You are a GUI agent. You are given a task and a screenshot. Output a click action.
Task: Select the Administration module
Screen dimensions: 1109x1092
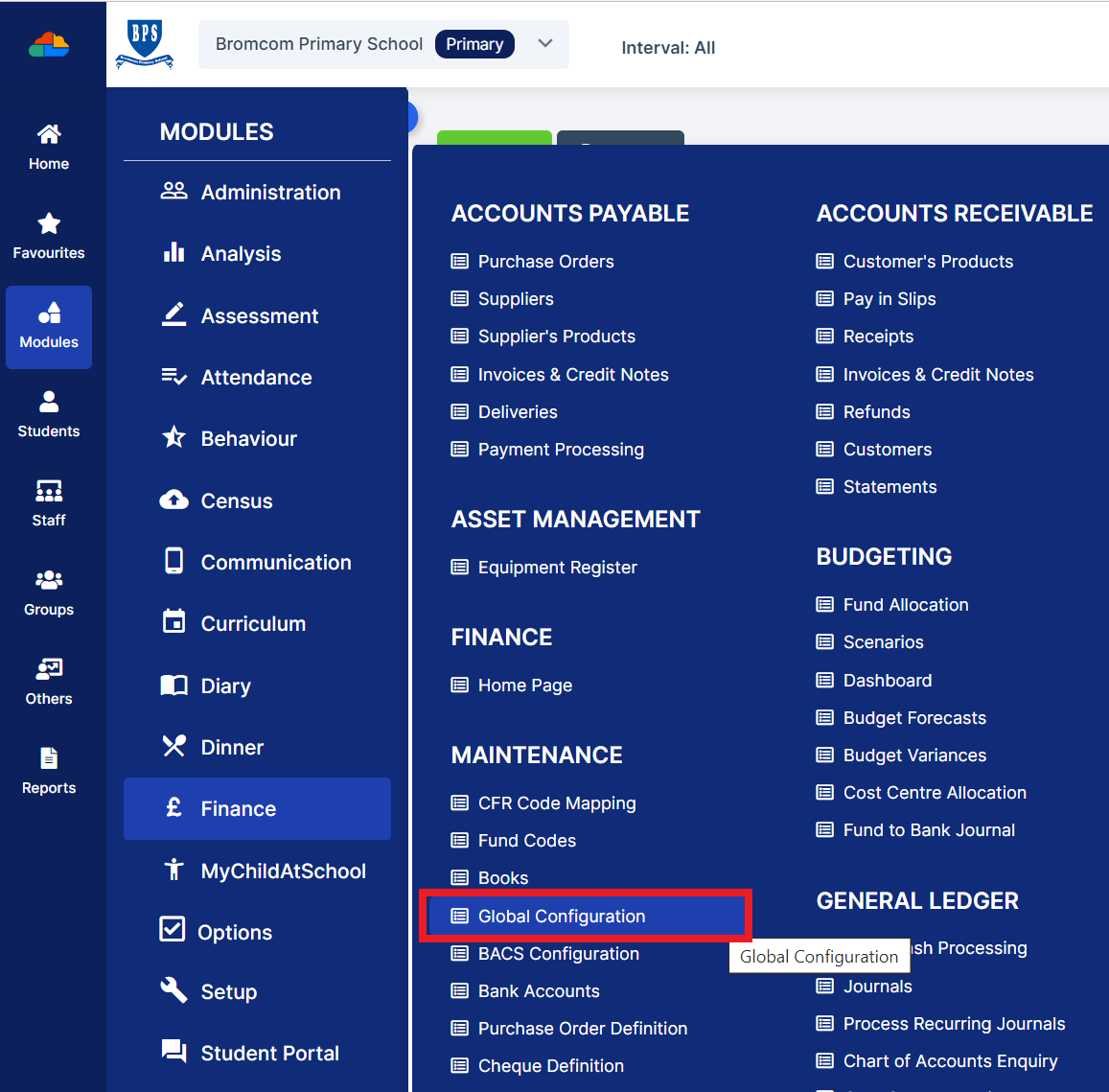pos(270,192)
